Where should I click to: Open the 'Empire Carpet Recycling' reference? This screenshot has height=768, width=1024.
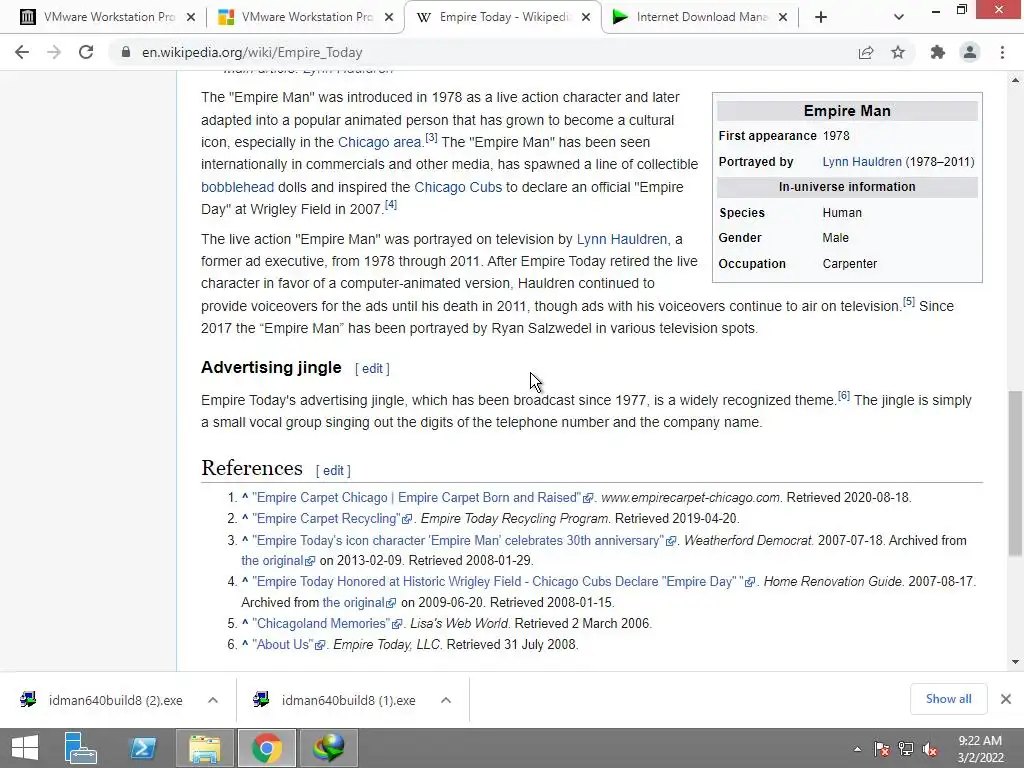[x=326, y=519]
